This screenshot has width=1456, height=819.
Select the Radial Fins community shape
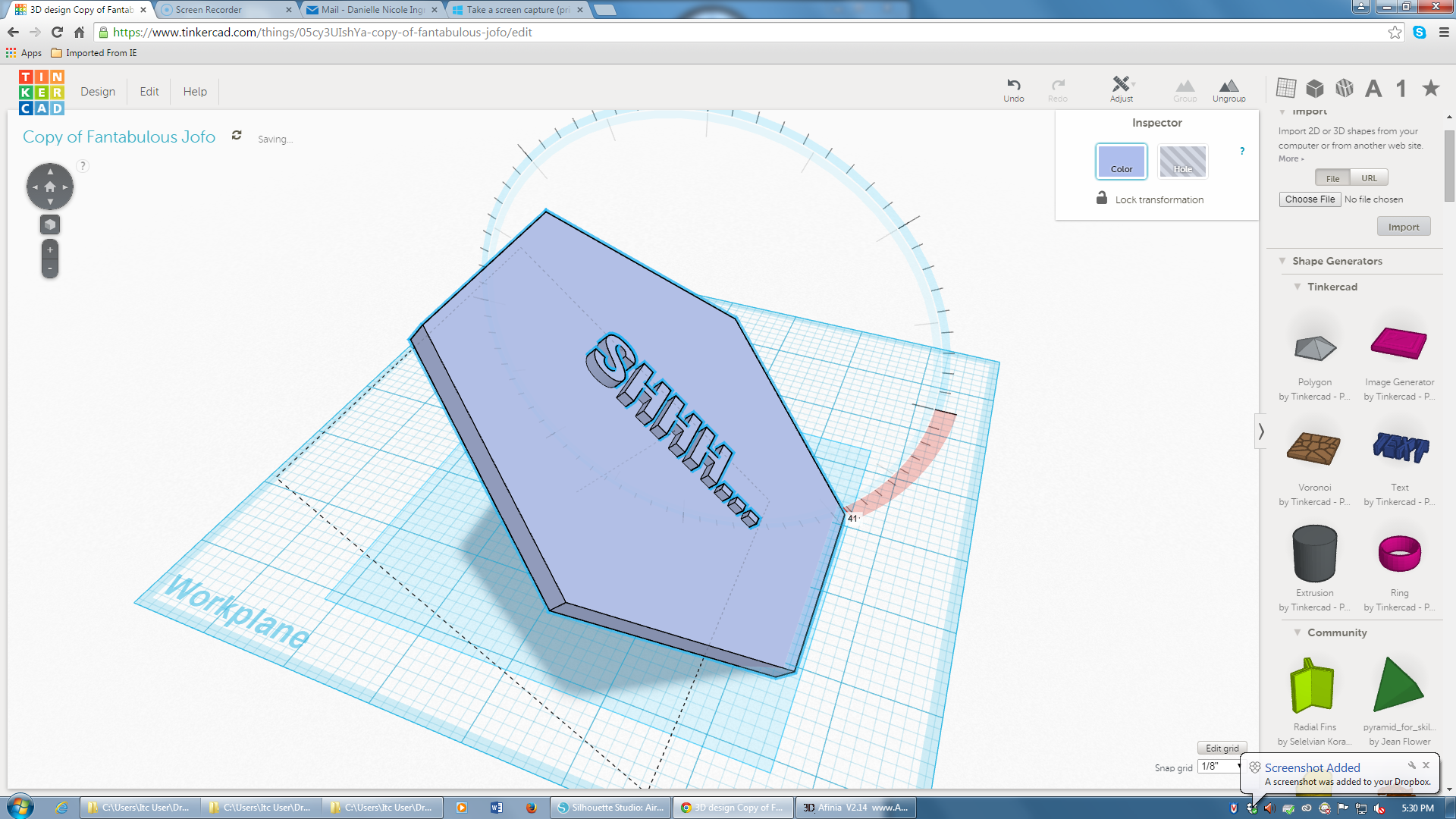pyautogui.click(x=1312, y=686)
